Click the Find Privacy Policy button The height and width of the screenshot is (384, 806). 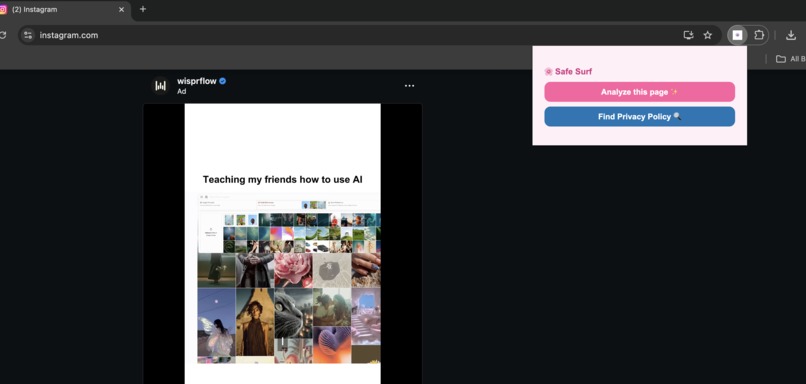[639, 117]
